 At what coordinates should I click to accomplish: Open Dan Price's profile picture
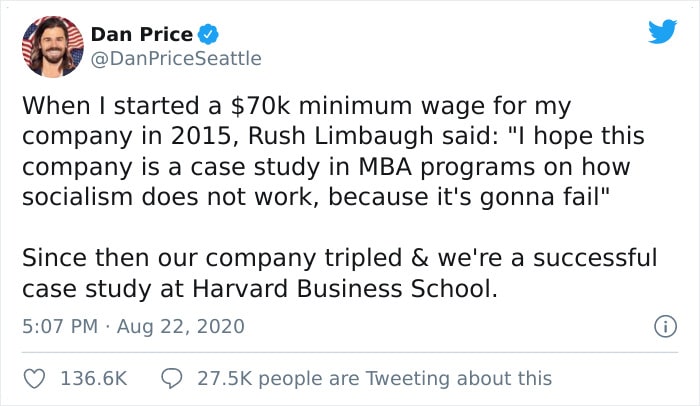point(53,46)
